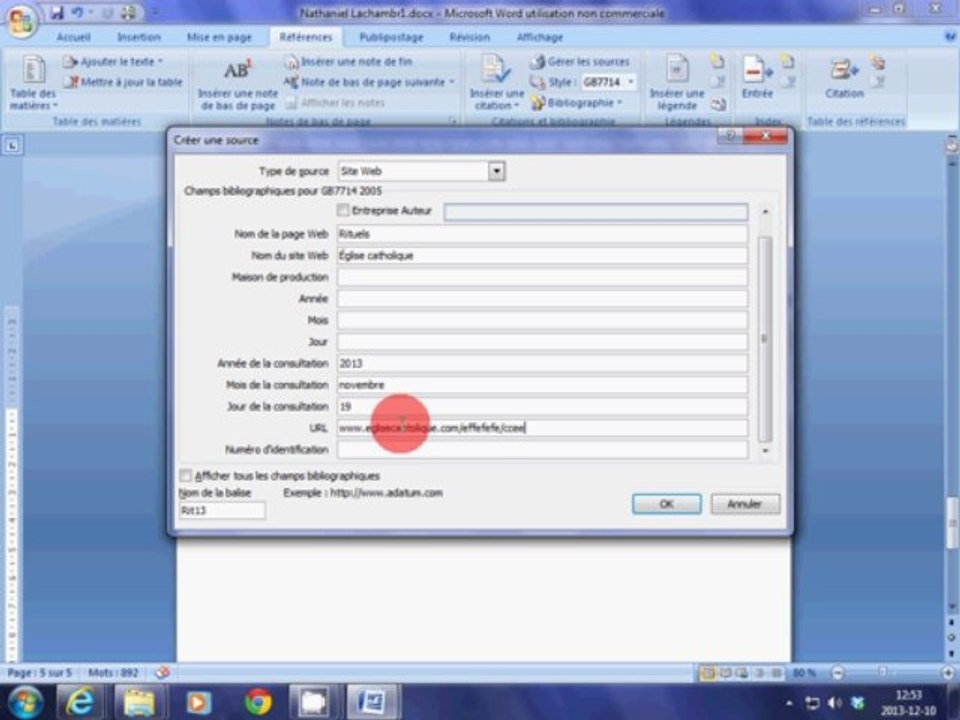The width and height of the screenshot is (960, 720).
Task: Open the Révision tab
Action: 469,37
